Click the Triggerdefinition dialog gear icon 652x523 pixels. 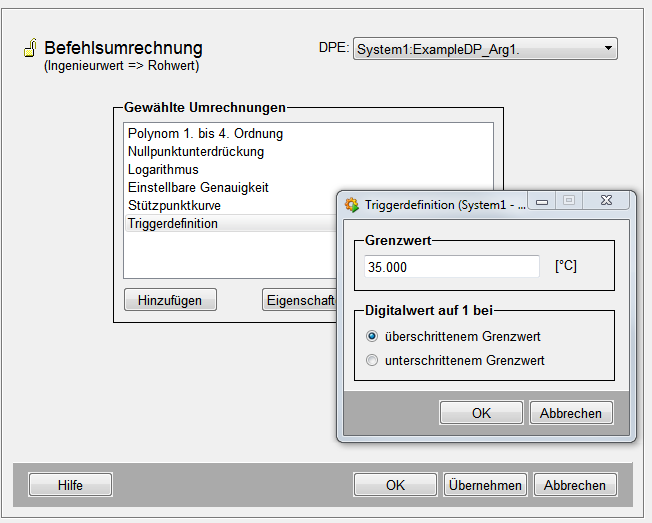[x=352, y=205]
